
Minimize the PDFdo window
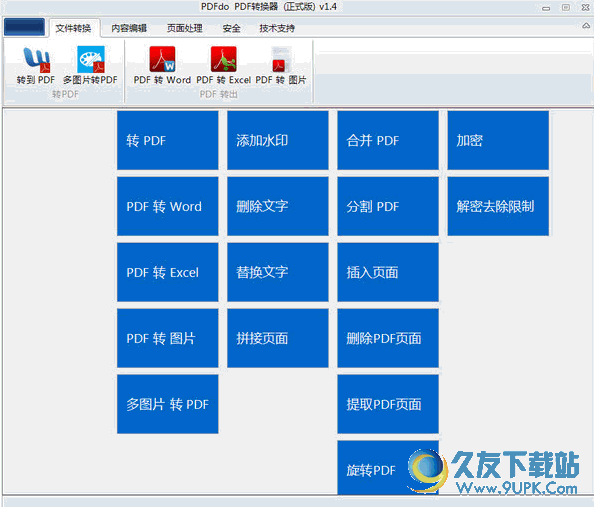pyautogui.click(x=546, y=8)
